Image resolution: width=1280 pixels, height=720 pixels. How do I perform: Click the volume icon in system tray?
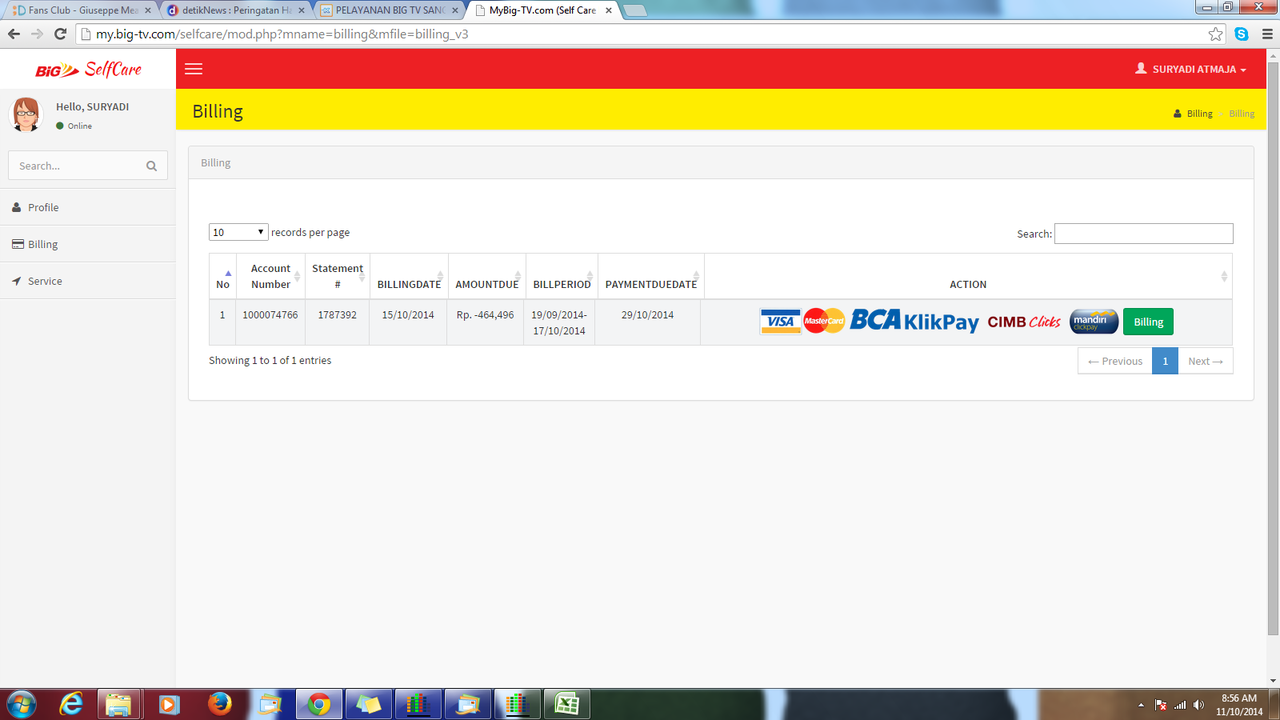click(x=1198, y=705)
